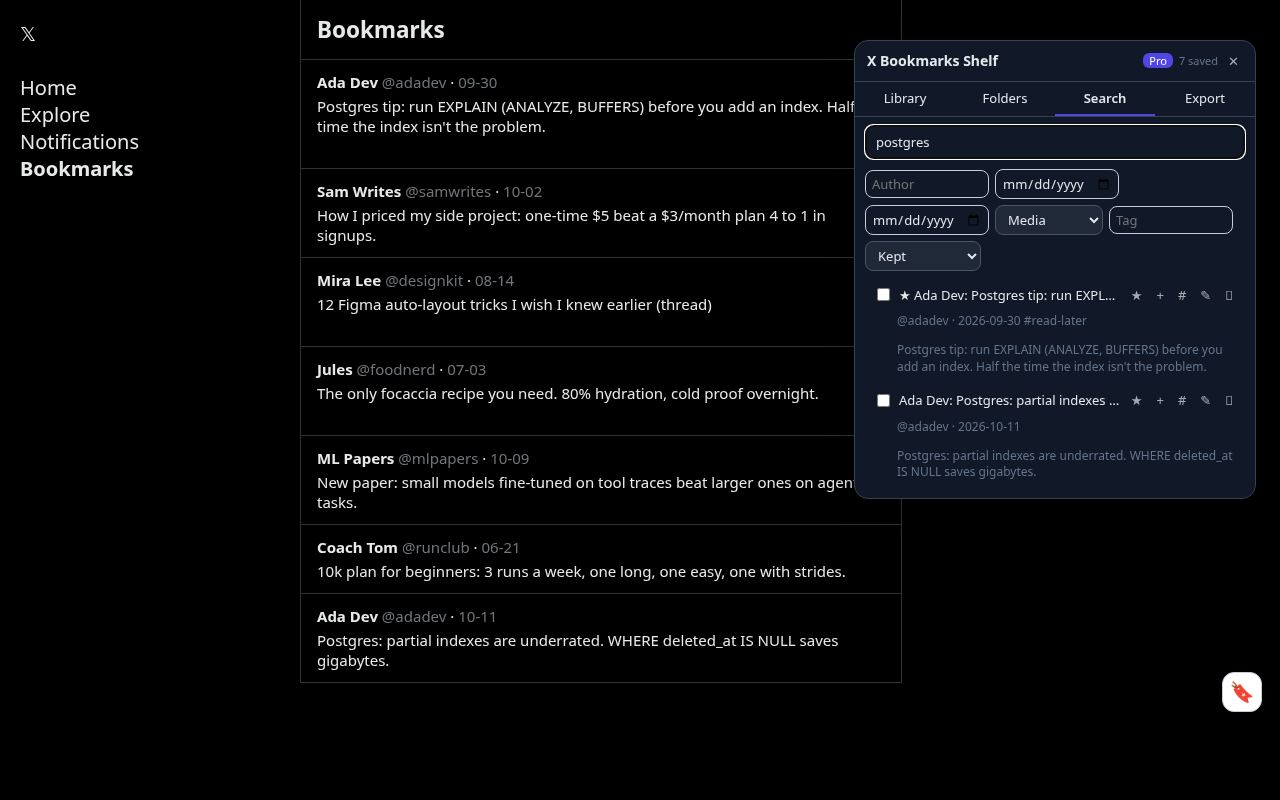The width and height of the screenshot is (1280, 800).
Task: Open the Media filter dropdown
Action: click(x=1049, y=220)
